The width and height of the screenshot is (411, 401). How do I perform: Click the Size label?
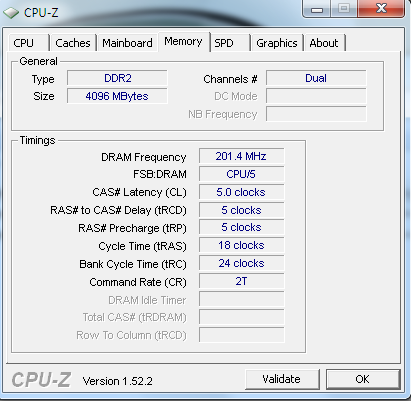pos(44,96)
